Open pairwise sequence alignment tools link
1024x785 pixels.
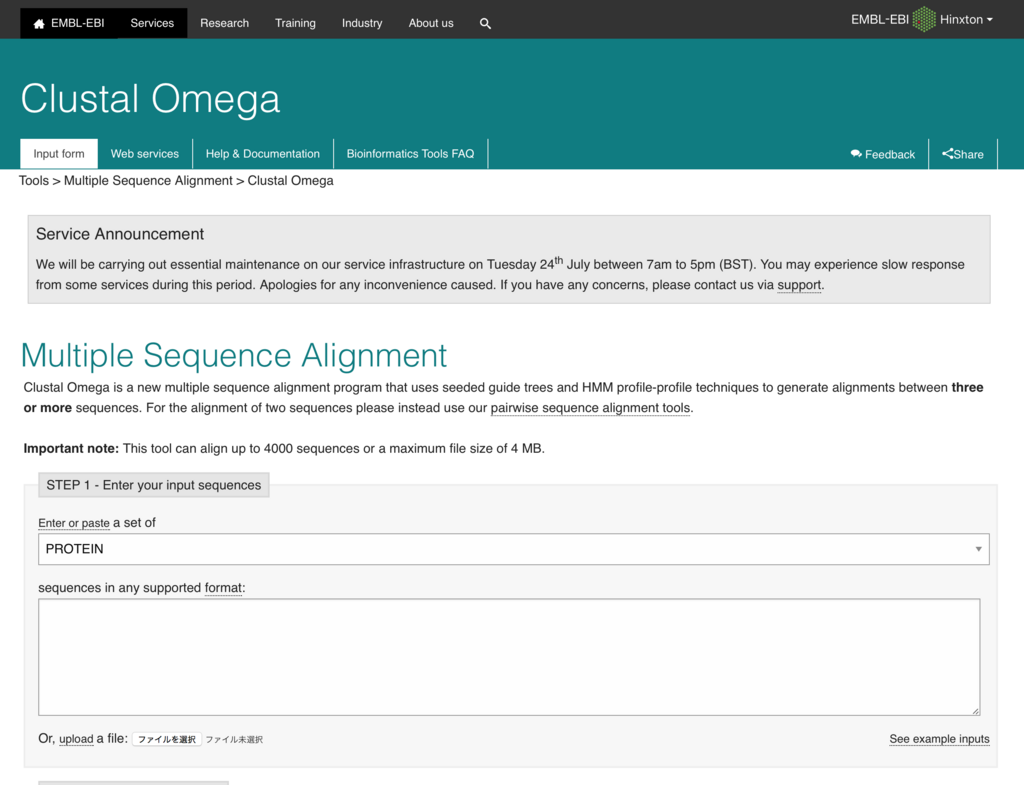pyautogui.click(x=590, y=408)
